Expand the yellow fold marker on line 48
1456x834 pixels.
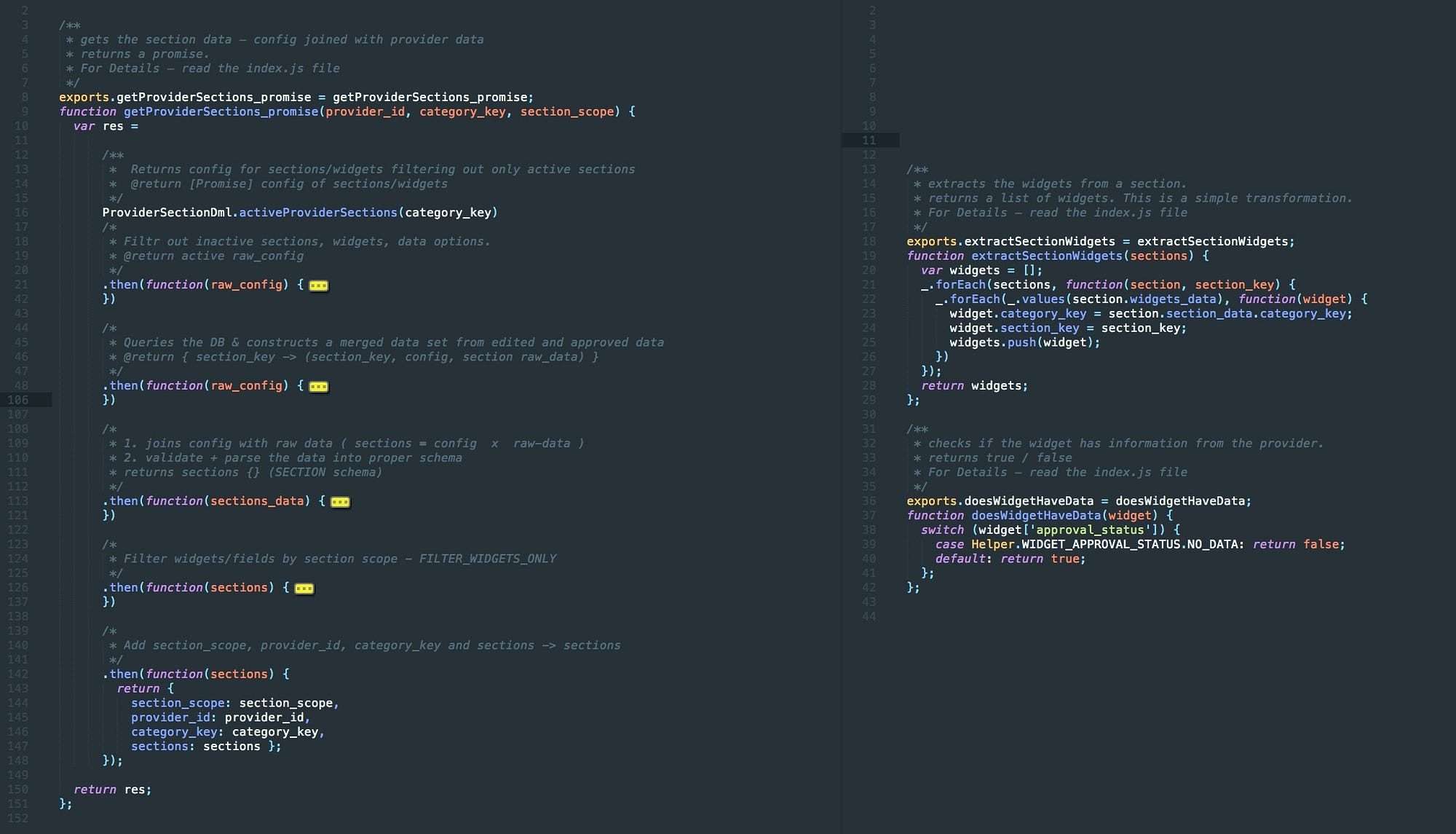318,387
